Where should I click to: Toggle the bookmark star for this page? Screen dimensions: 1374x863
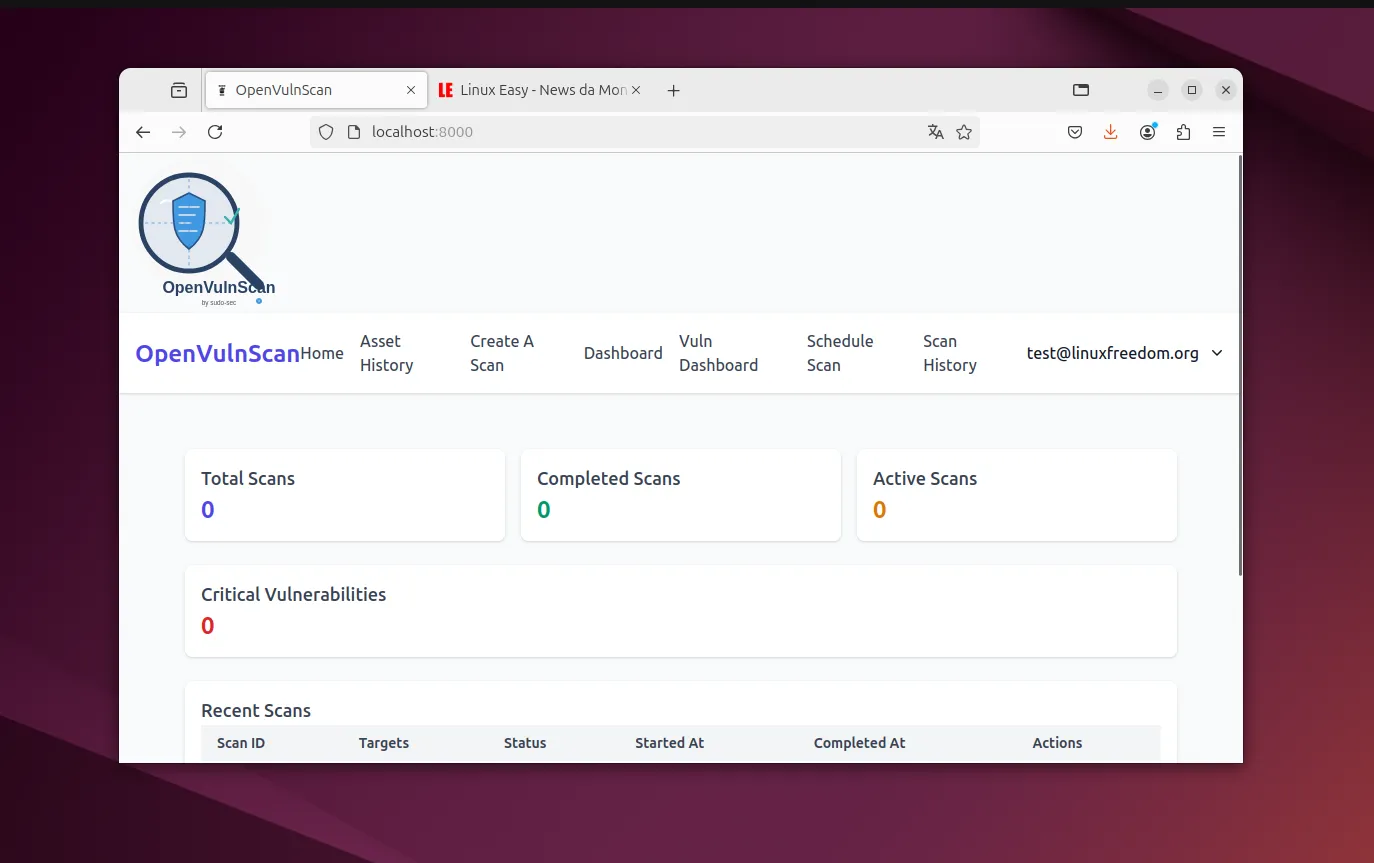[964, 131]
